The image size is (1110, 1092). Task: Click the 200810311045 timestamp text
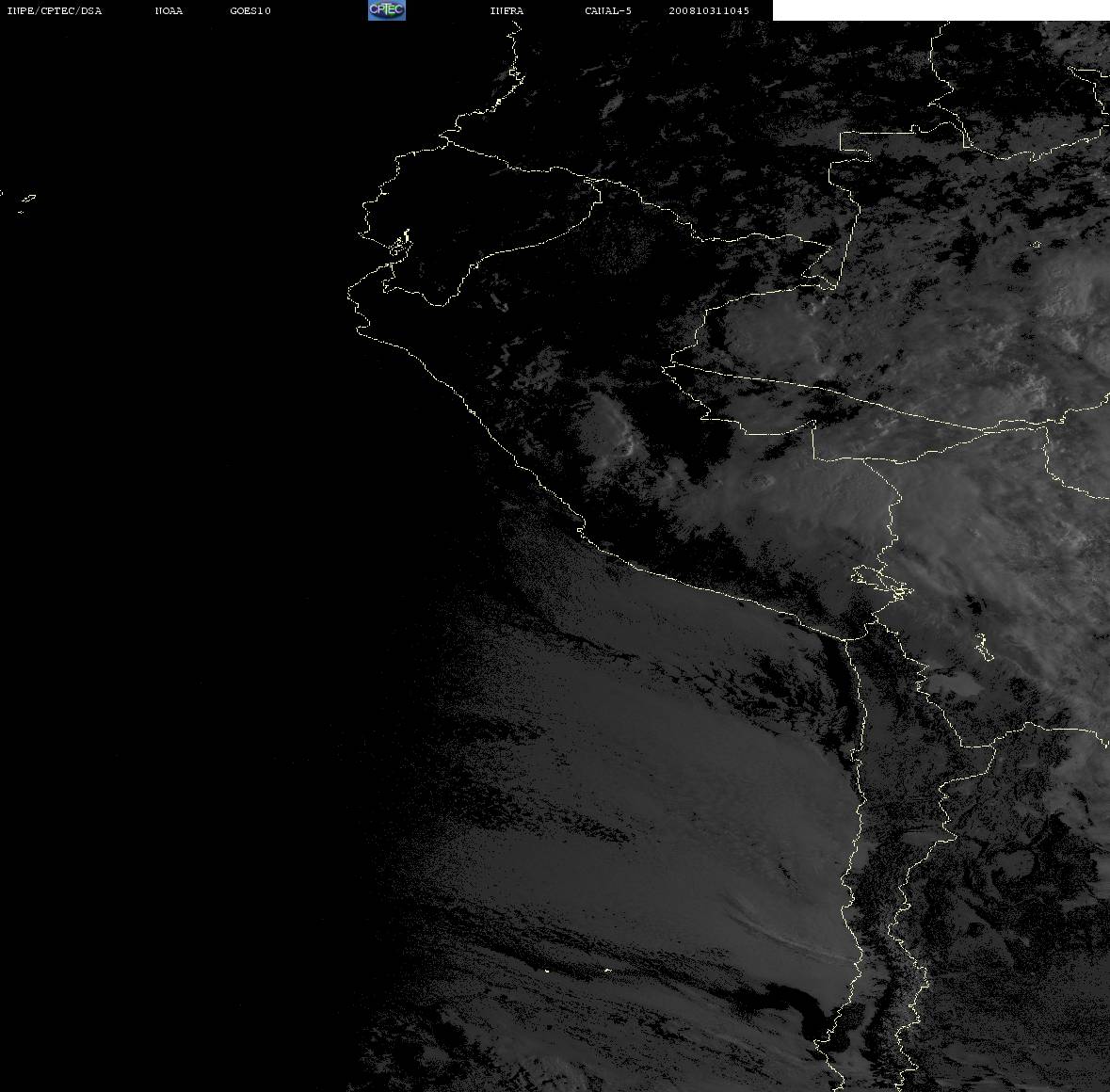709,10
